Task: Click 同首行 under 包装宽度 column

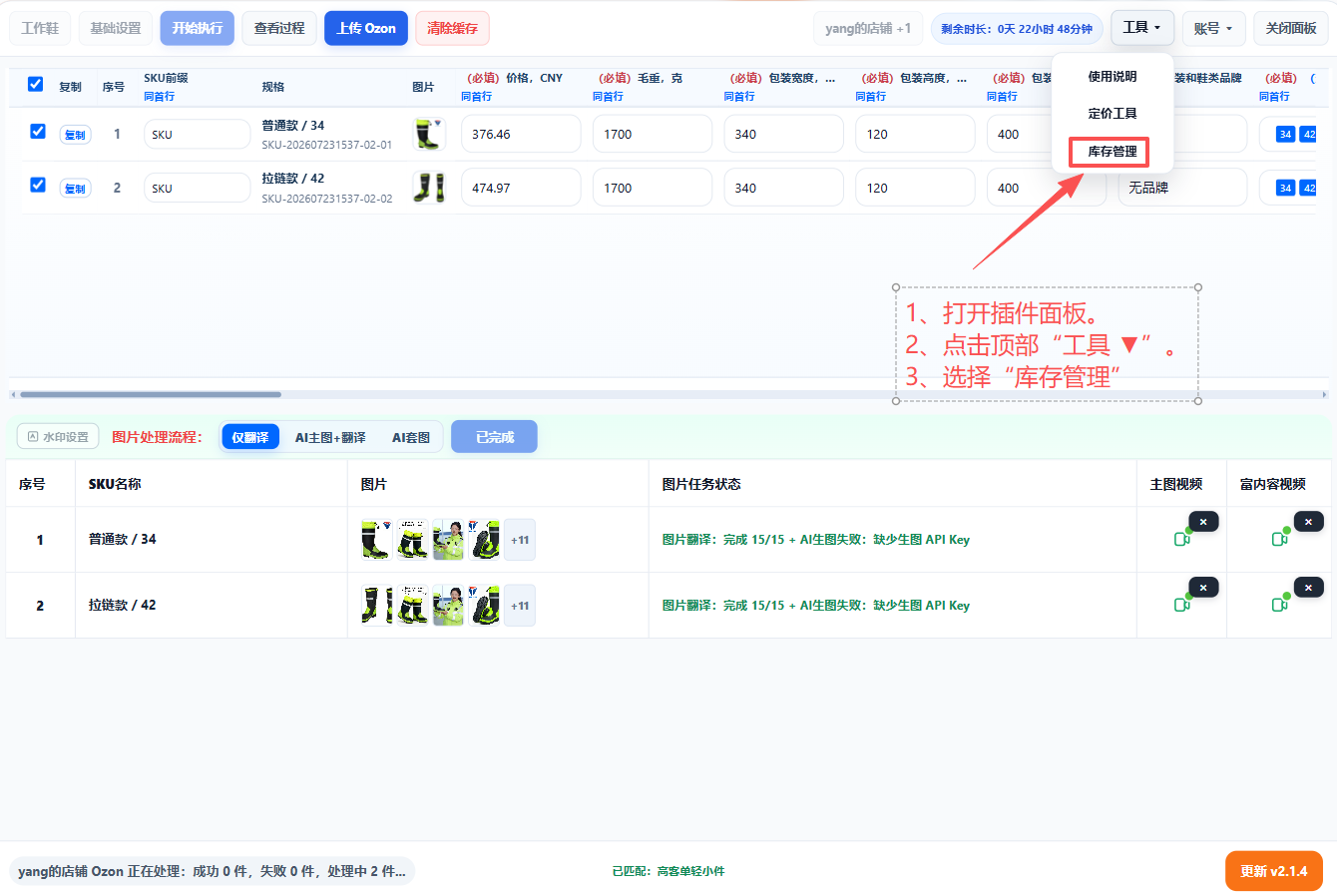Action: (739, 97)
